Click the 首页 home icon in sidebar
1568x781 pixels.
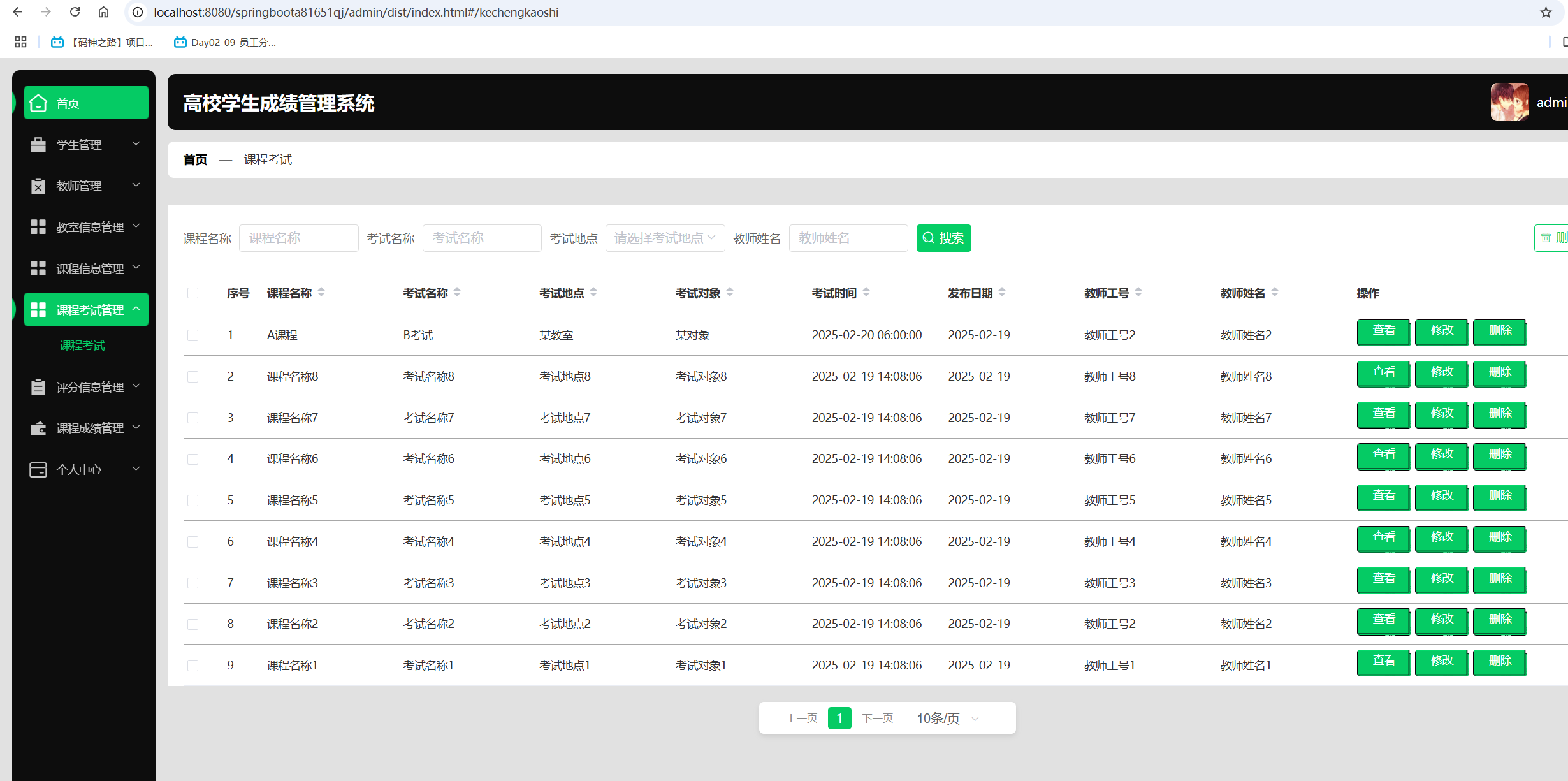tap(38, 103)
